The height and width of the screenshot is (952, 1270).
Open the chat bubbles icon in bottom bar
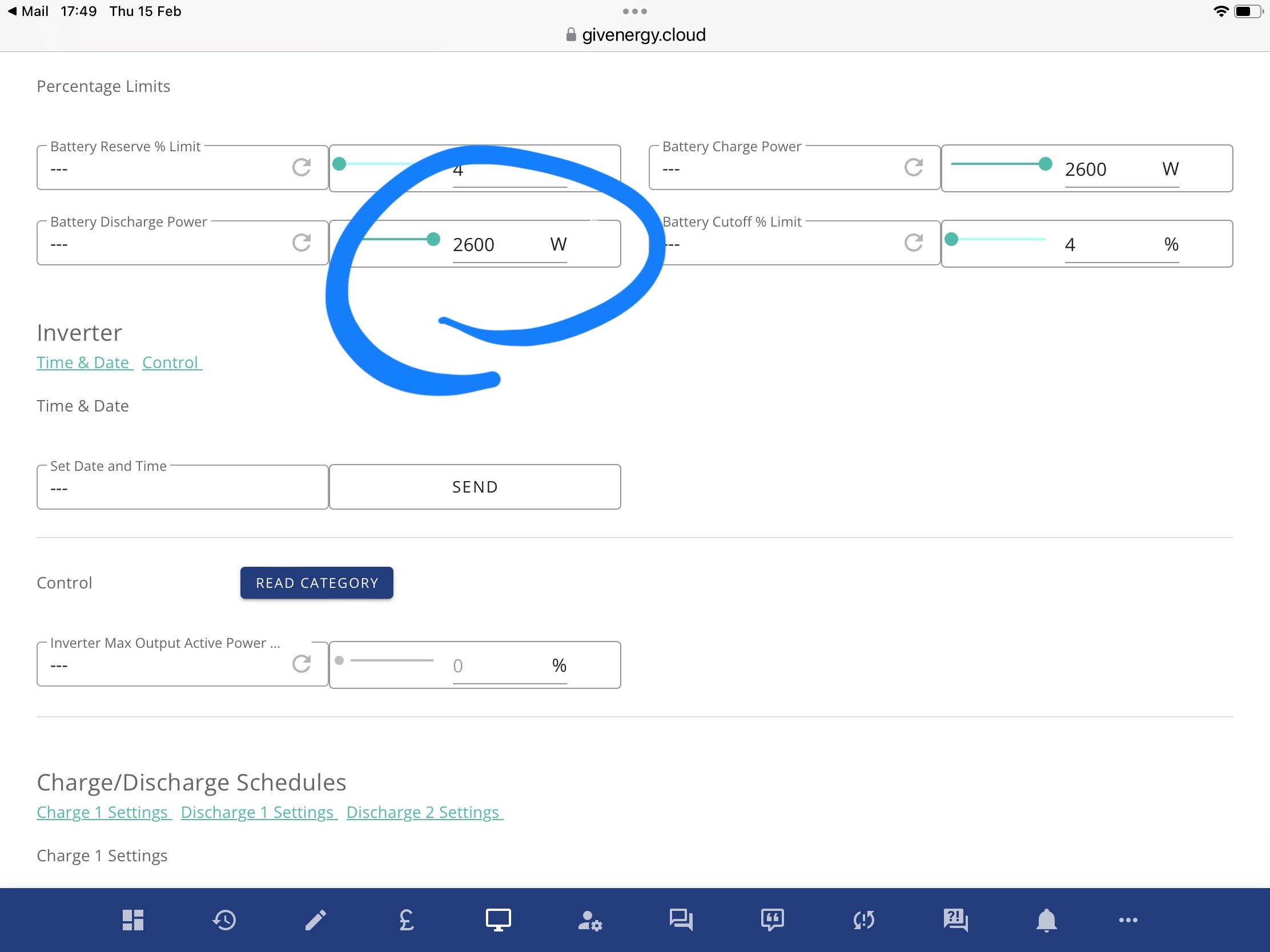pos(681,920)
